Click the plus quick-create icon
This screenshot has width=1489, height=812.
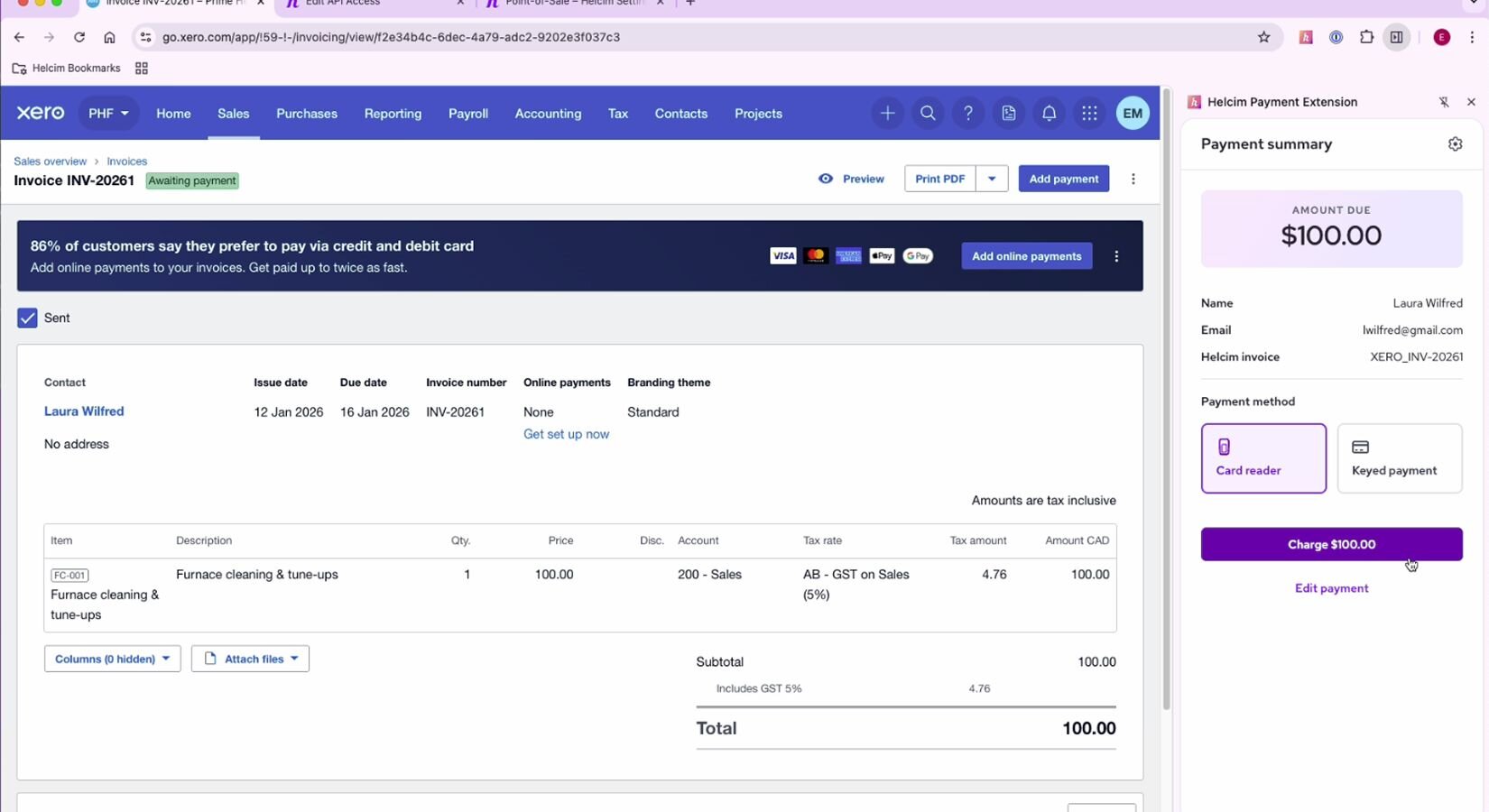point(887,114)
